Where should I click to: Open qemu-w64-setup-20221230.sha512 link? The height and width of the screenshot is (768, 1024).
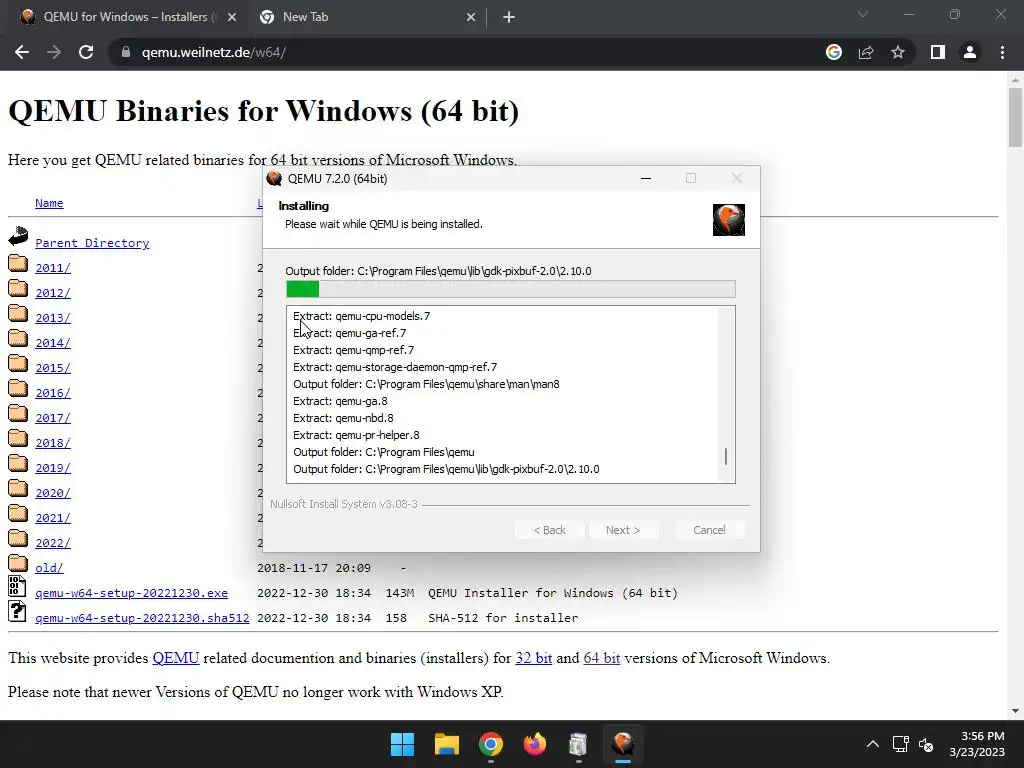(142, 618)
